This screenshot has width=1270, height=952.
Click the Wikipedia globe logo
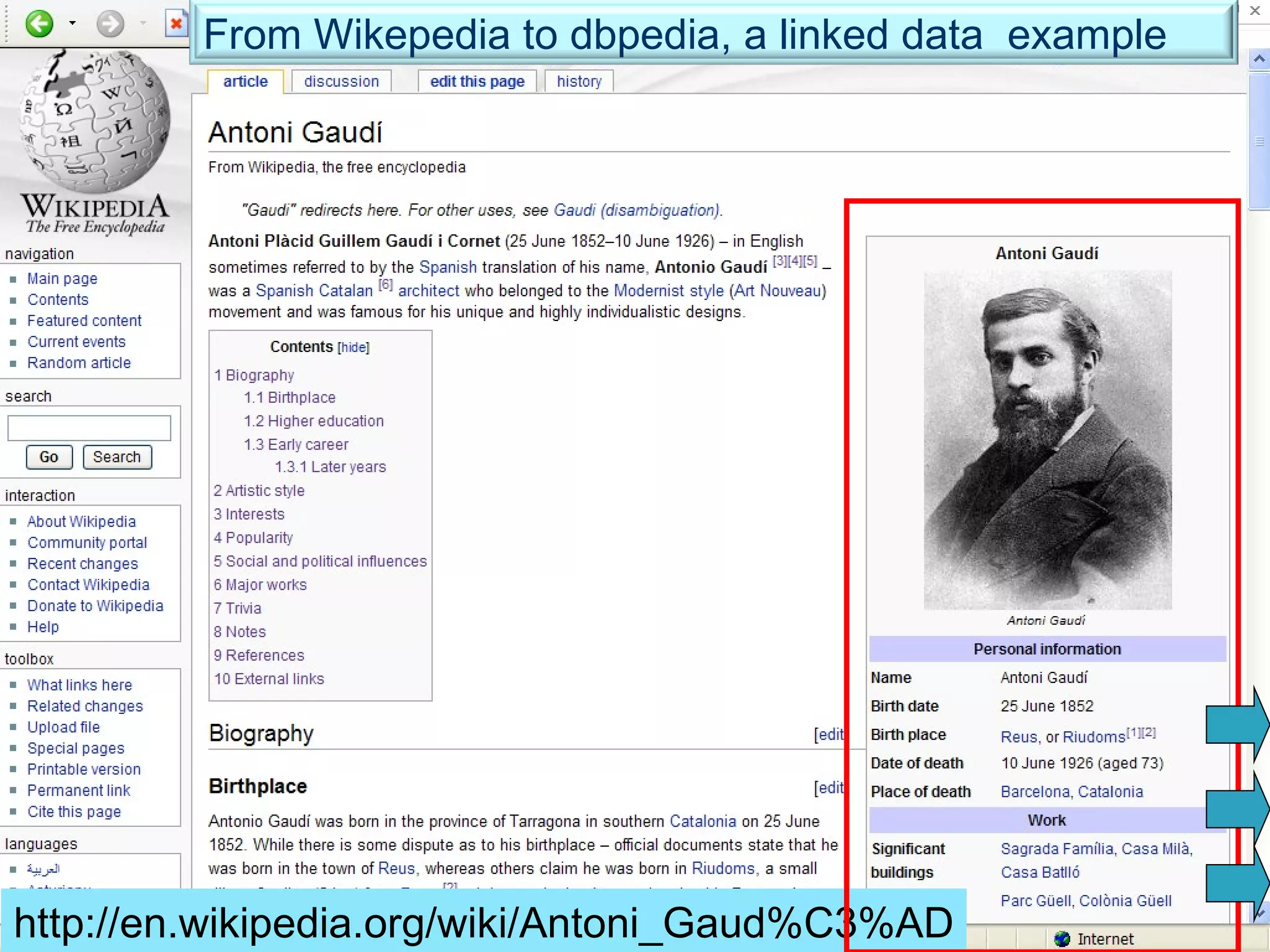click(94, 121)
